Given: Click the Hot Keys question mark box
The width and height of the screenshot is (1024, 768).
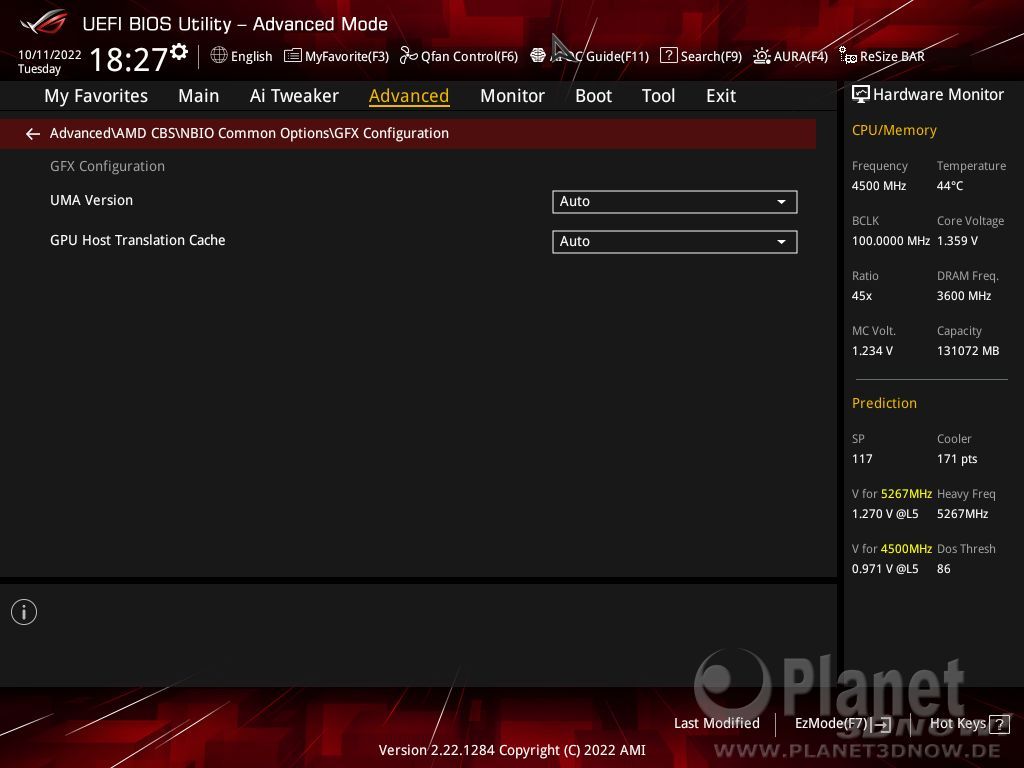Looking at the screenshot, I should 999,724.
